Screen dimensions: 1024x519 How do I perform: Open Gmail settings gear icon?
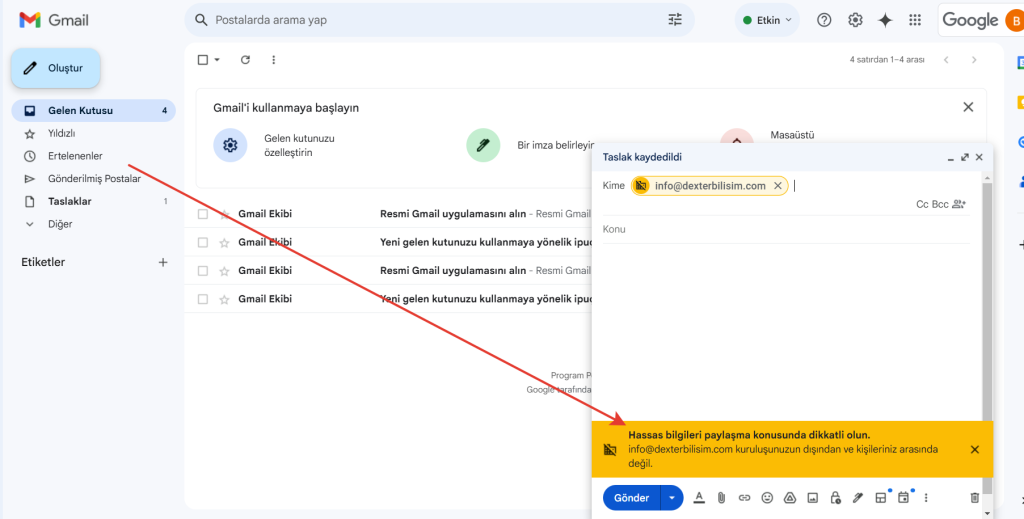855,20
